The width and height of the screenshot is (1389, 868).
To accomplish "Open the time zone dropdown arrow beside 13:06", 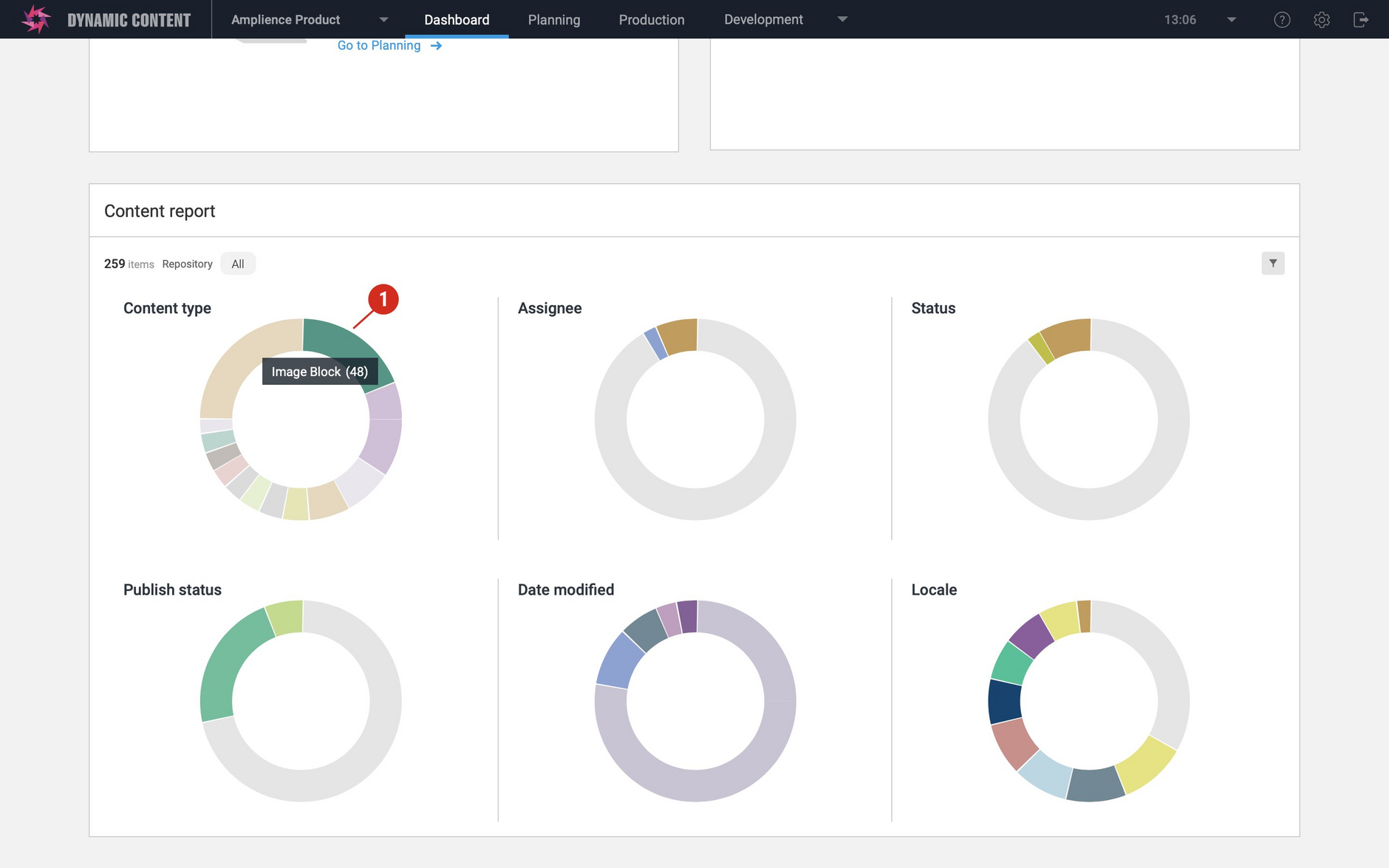I will click(1232, 20).
